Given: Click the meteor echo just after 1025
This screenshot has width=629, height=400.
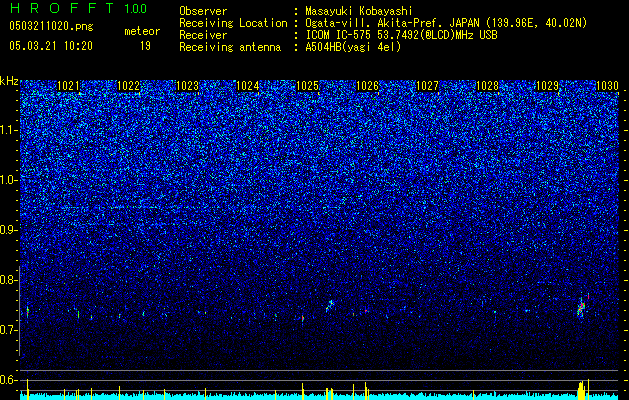Looking at the screenshot, I should point(330,306).
